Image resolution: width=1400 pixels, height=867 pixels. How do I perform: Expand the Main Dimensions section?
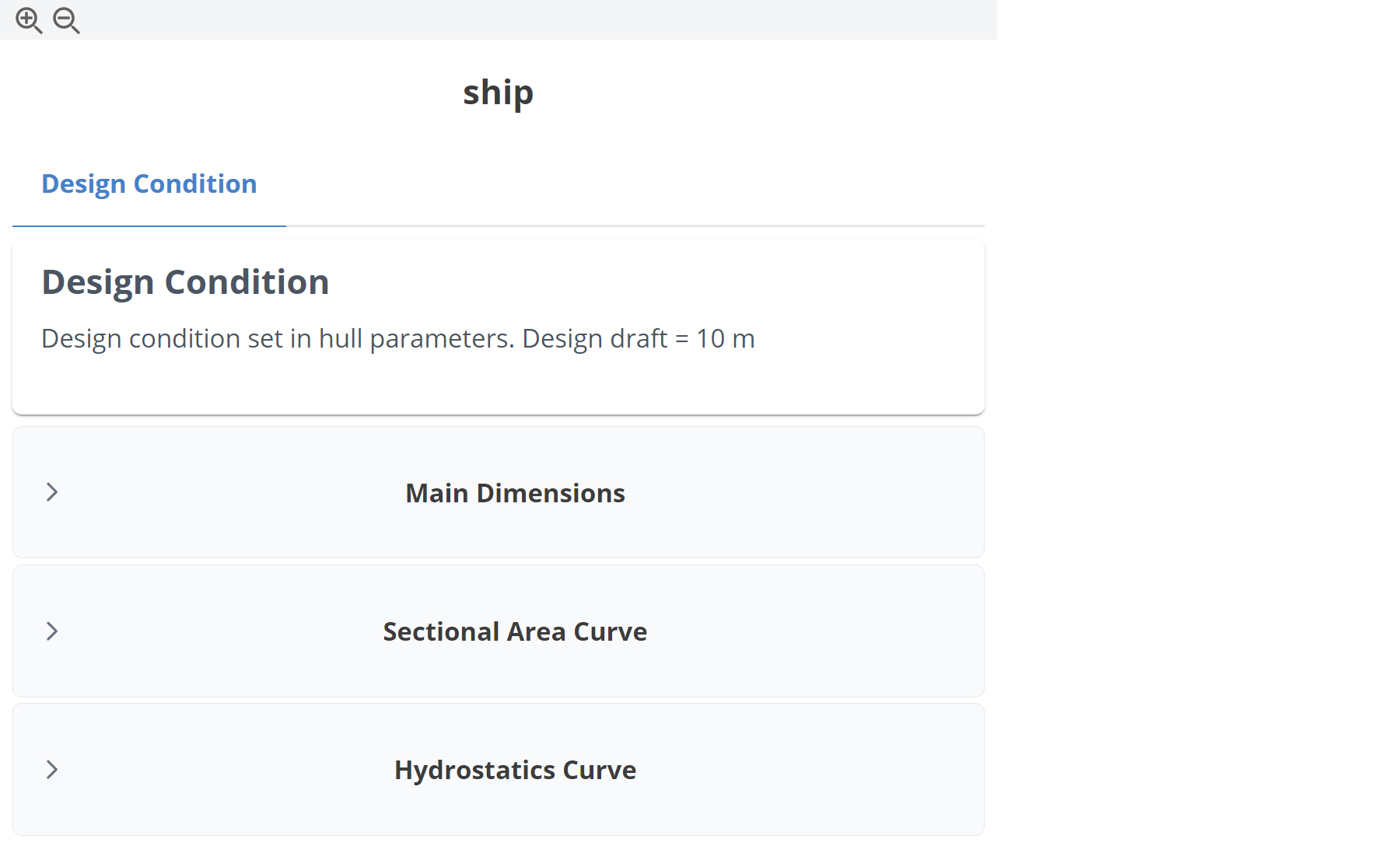pos(498,492)
